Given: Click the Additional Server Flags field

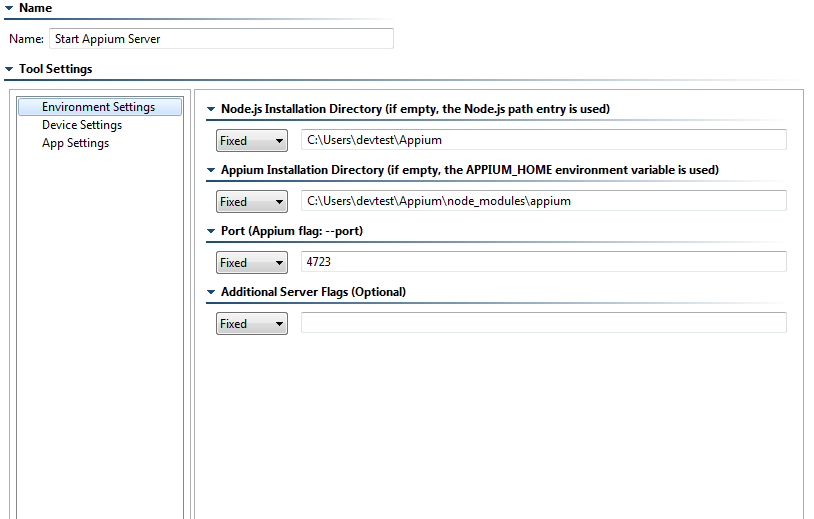Looking at the screenshot, I should [x=544, y=322].
